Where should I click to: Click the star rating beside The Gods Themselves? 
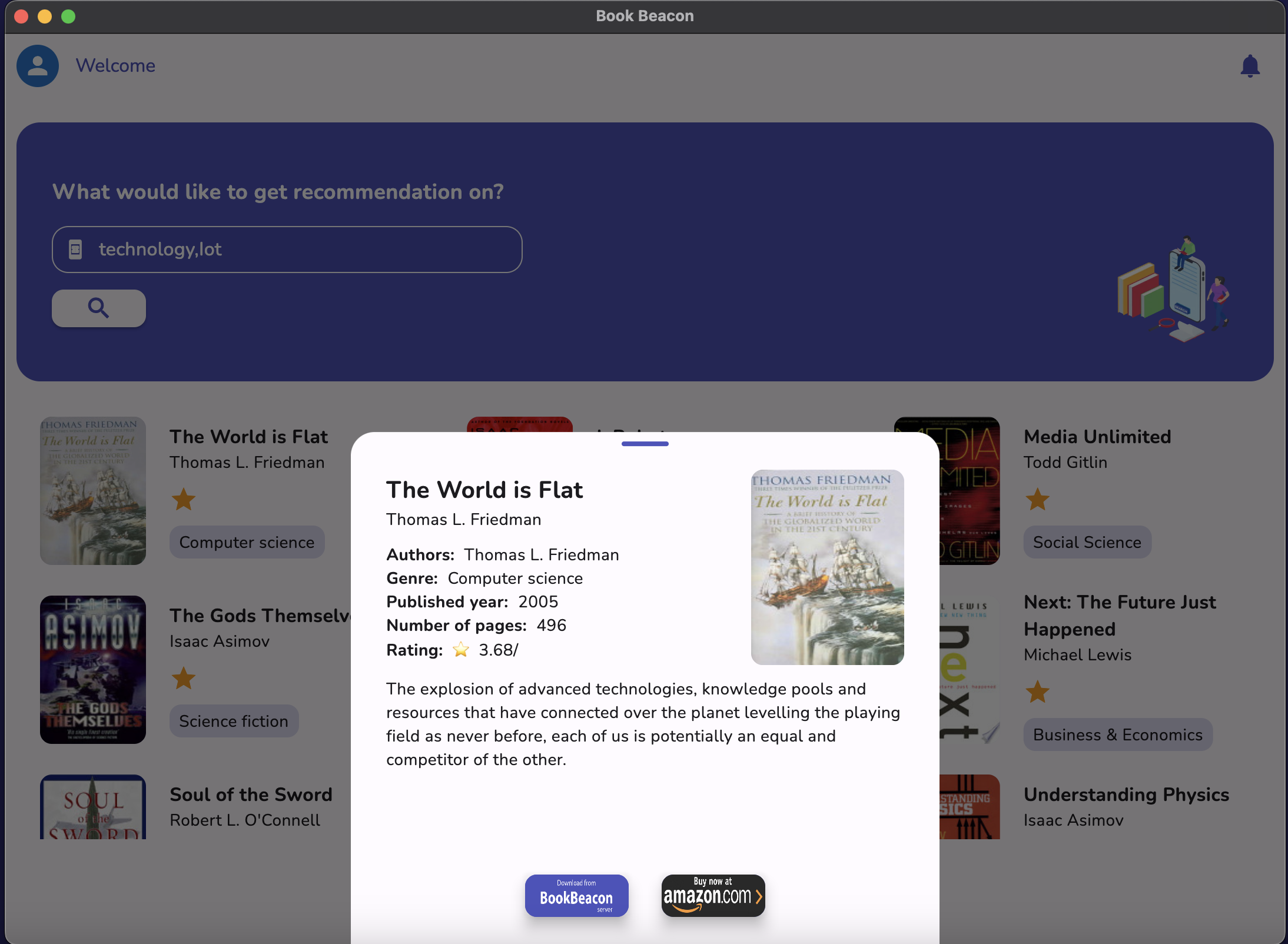pos(183,679)
